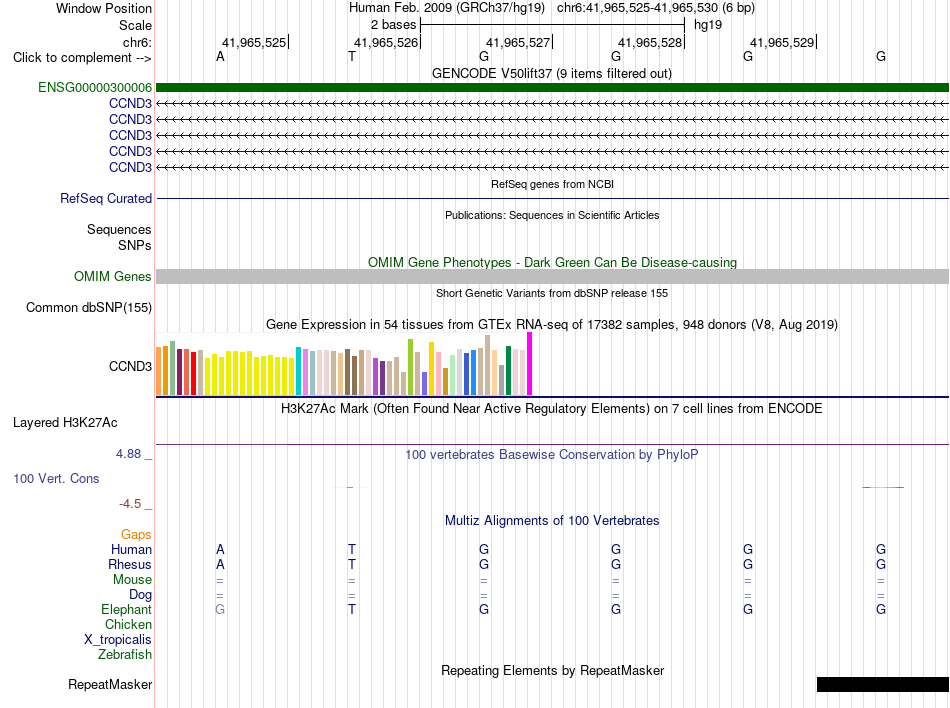Viewport: 950px width, 708px height.
Task: Click the Dog alignment row label
Action: pyautogui.click(x=140, y=595)
